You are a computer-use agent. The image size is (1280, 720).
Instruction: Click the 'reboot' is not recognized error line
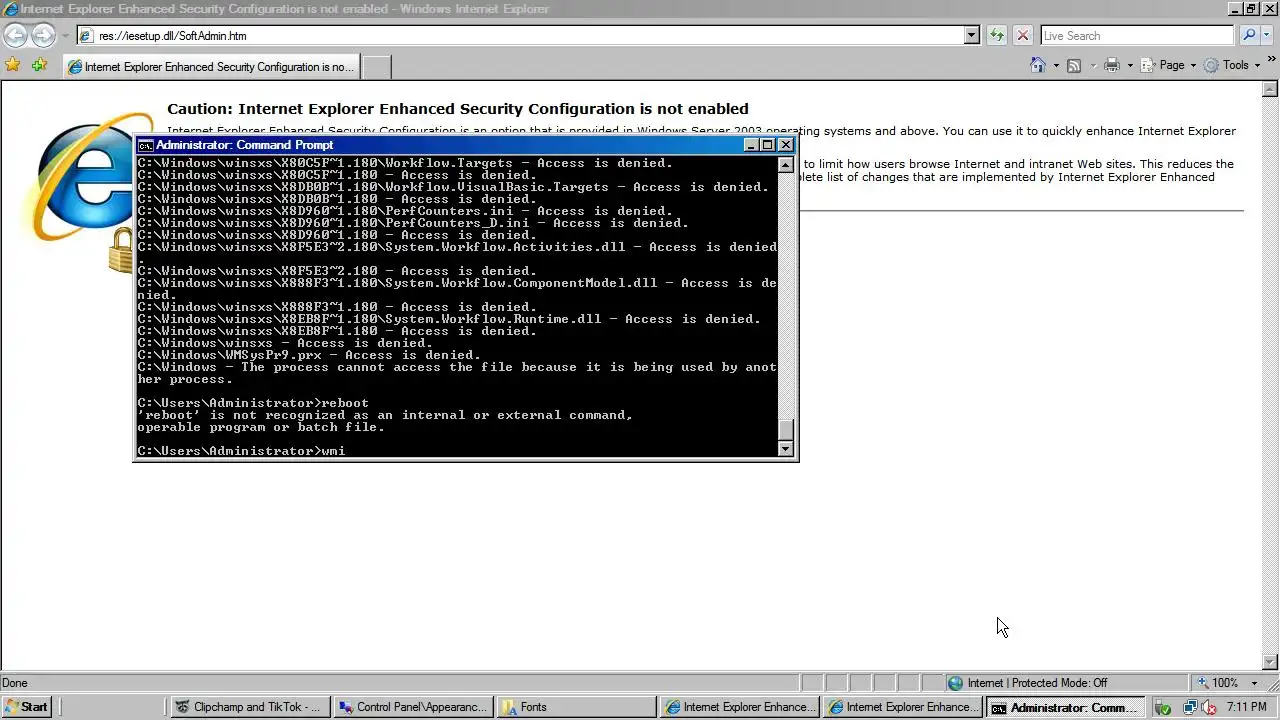(x=385, y=415)
